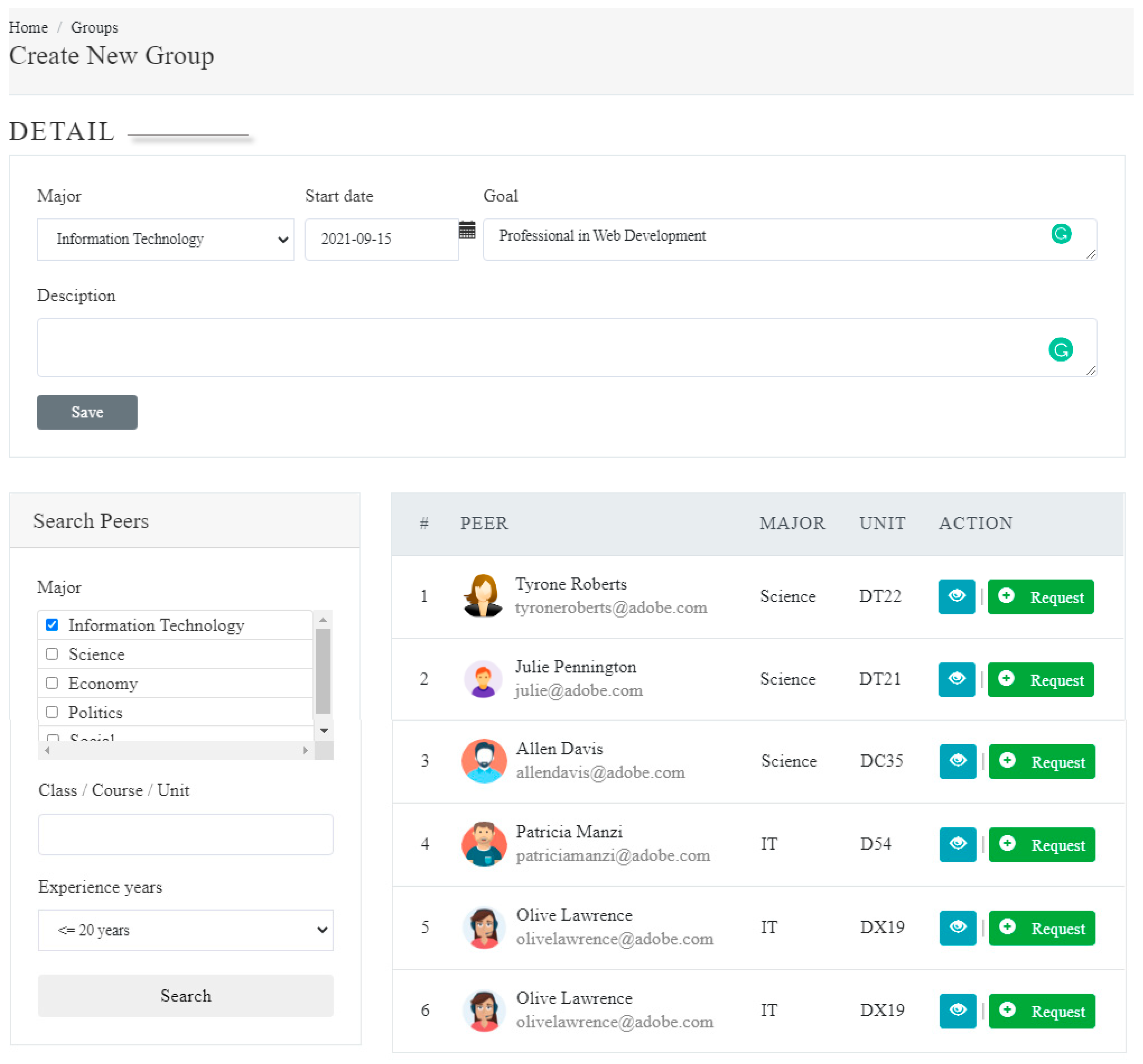The height and width of the screenshot is (1064, 1143).
Task: Enable the Politics major filter
Action: 52,712
